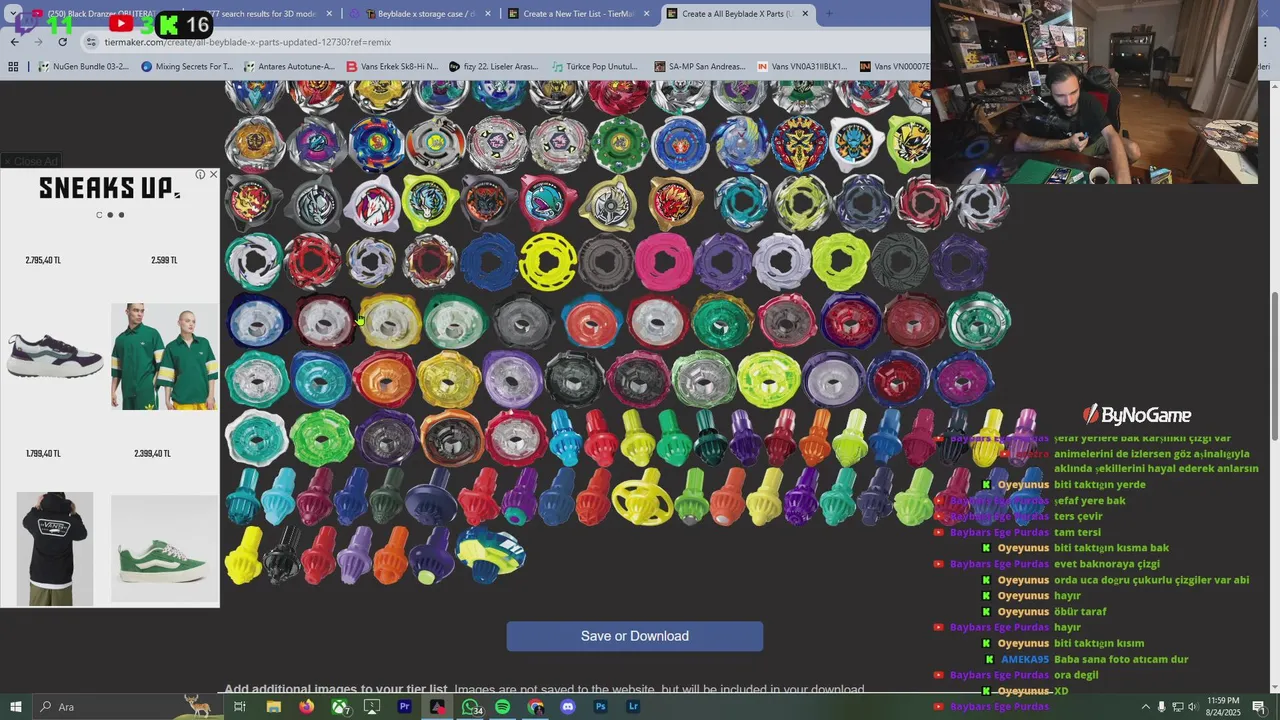This screenshot has height=720, width=1280.
Task: Close the 'Beyblade x storage case' tab
Action: [x=487, y=14]
